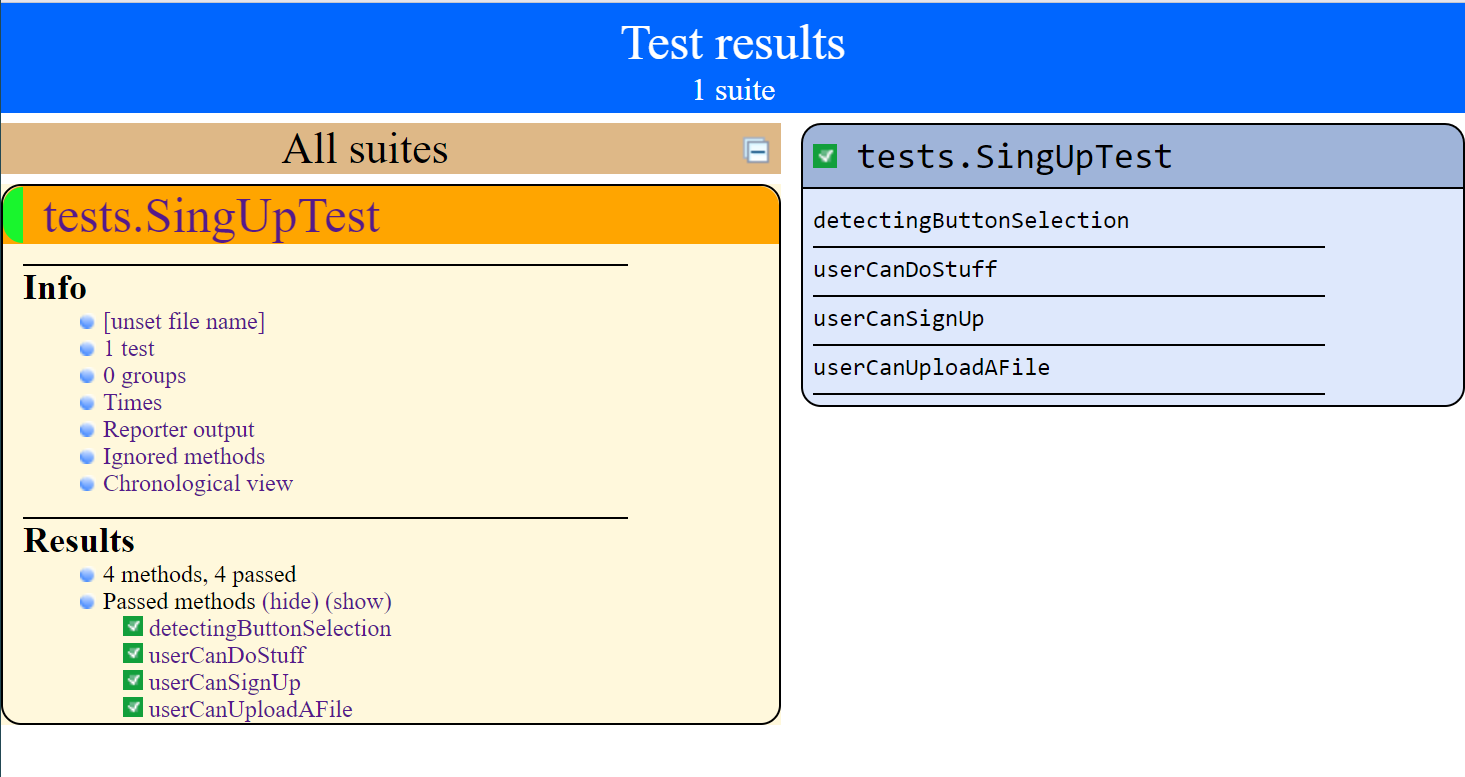Hide the passed methods list
This screenshot has width=1465, height=777.
[x=290, y=602]
